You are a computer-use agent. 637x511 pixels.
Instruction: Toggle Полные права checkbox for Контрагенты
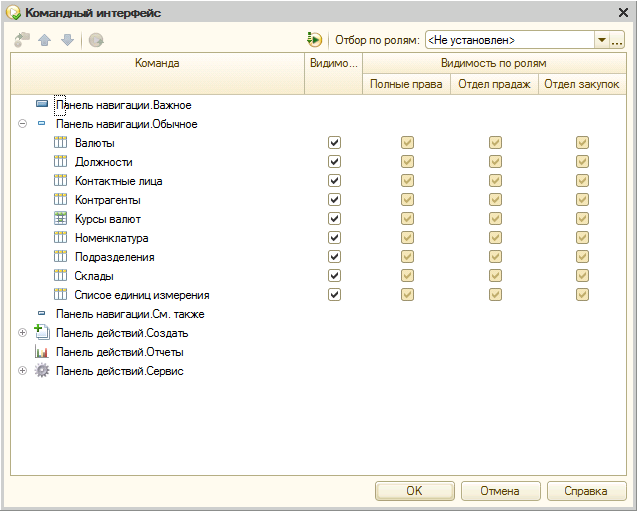point(406,200)
